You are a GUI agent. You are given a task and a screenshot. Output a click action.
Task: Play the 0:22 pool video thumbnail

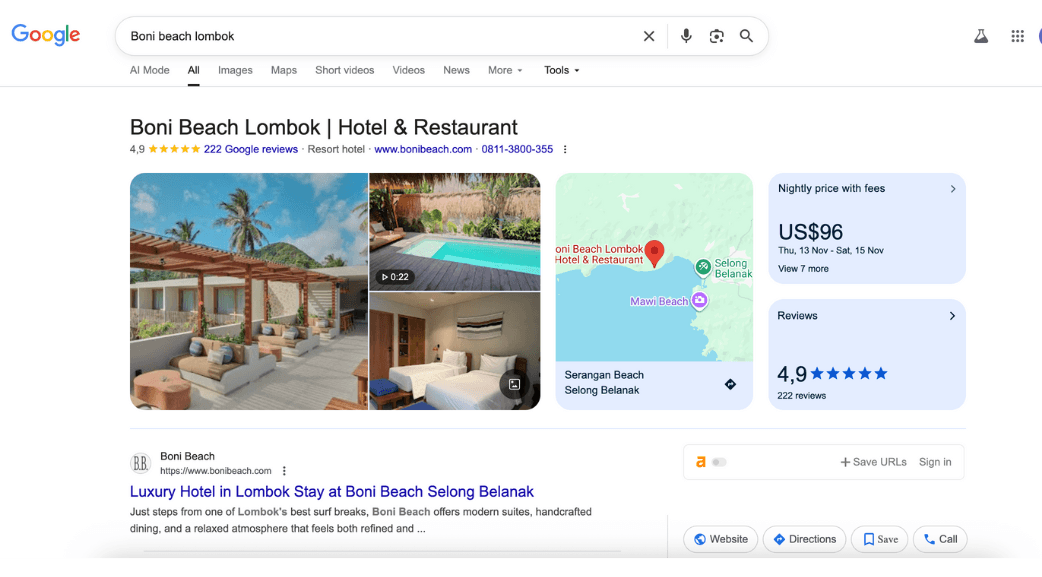click(454, 231)
